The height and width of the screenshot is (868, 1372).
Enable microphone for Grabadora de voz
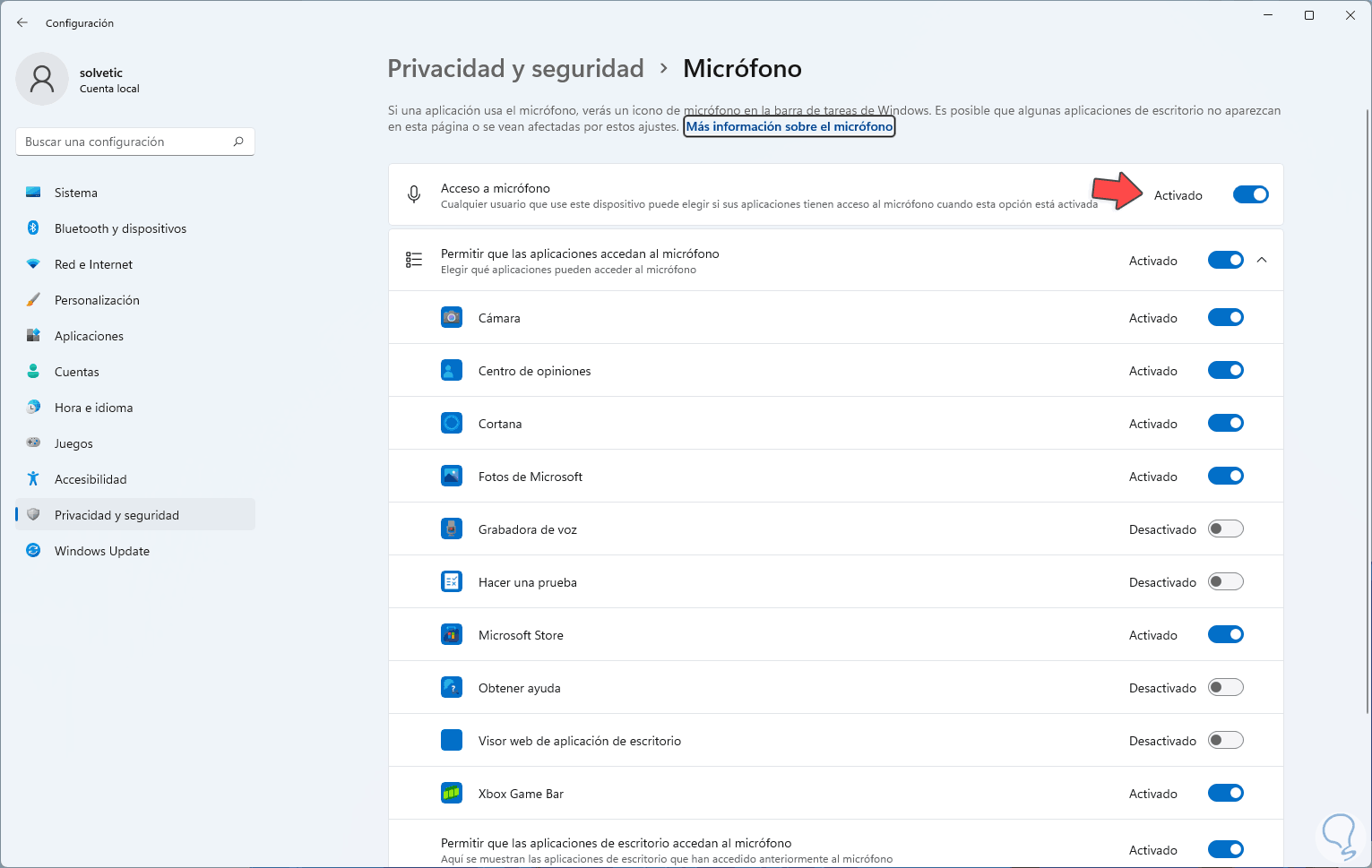[x=1226, y=529]
